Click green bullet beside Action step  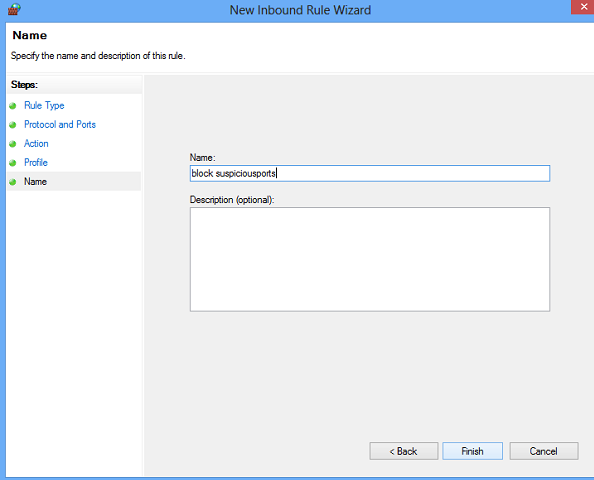13,144
